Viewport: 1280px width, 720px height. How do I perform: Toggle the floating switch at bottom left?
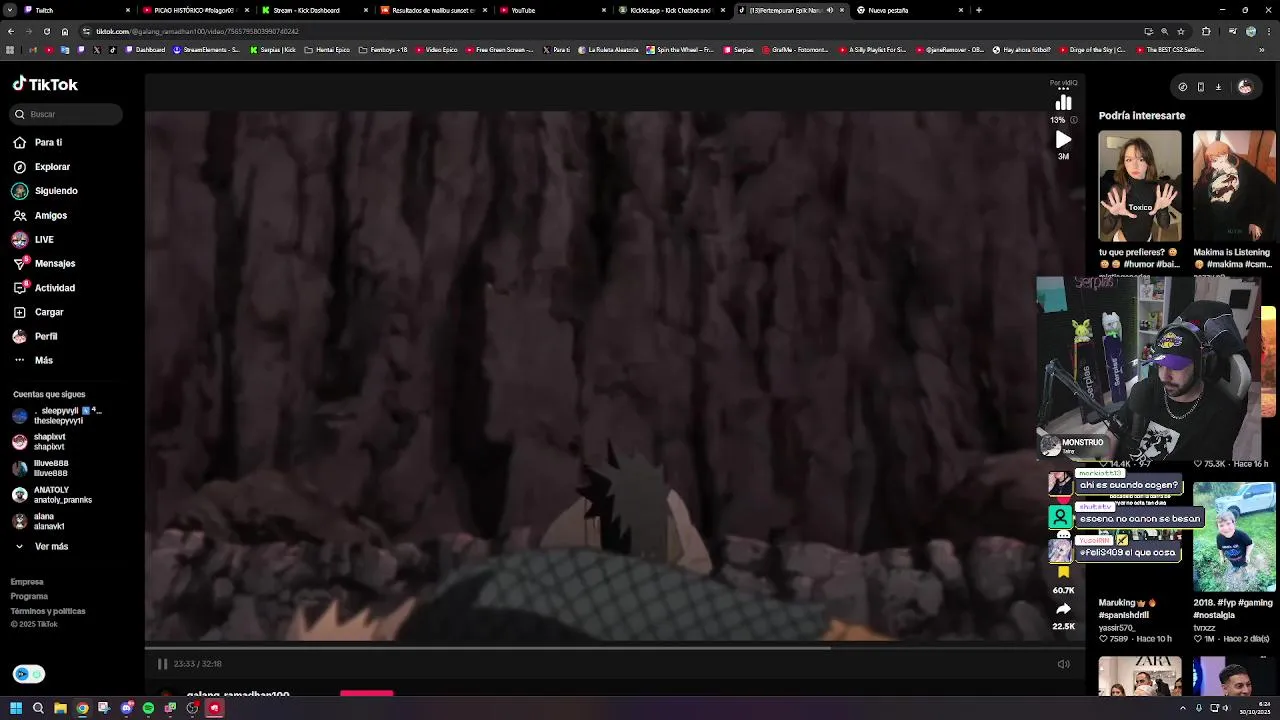(x=29, y=674)
